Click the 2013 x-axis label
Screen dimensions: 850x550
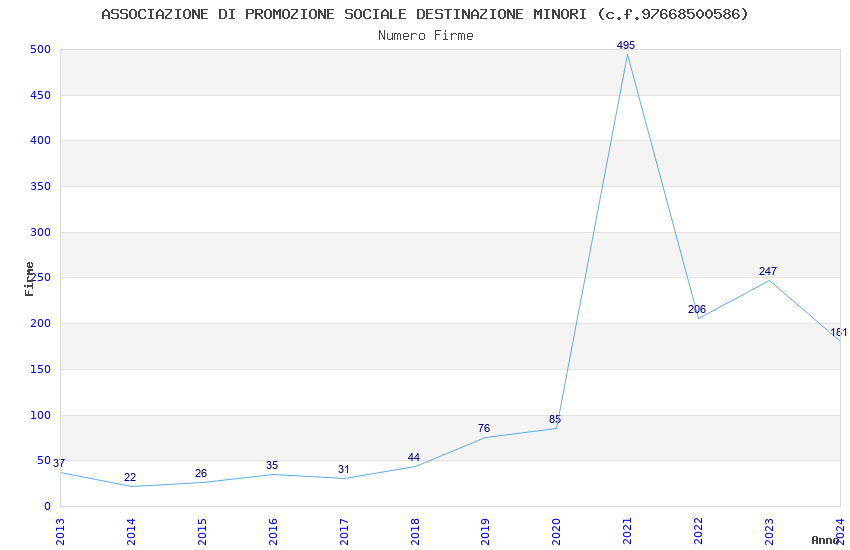(60, 532)
